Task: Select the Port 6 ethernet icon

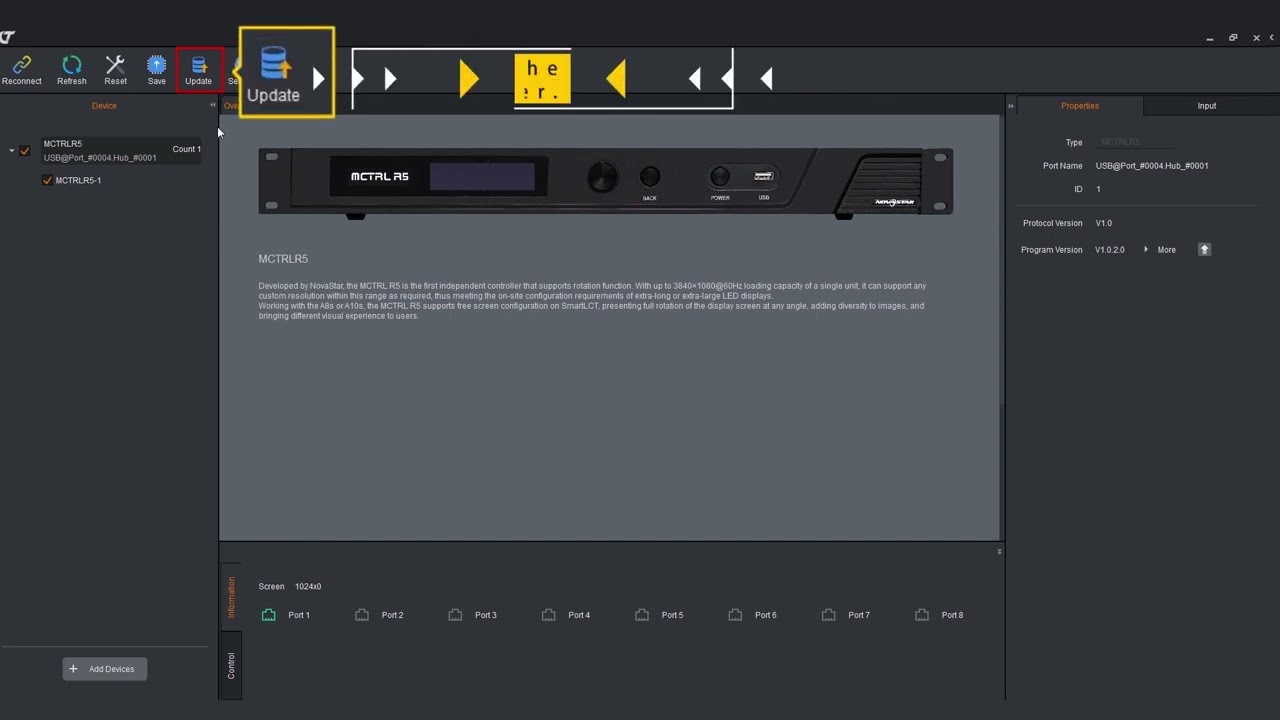Action: point(735,615)
